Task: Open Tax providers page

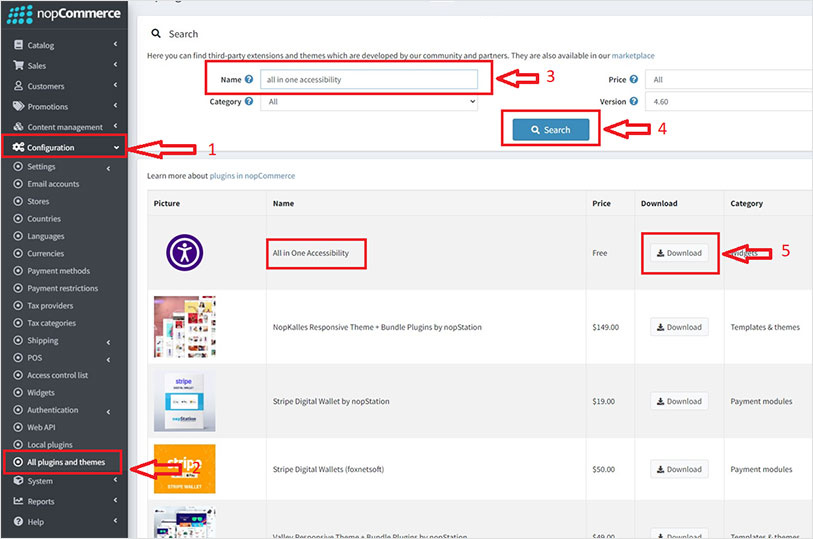Action: click(50, 306)
